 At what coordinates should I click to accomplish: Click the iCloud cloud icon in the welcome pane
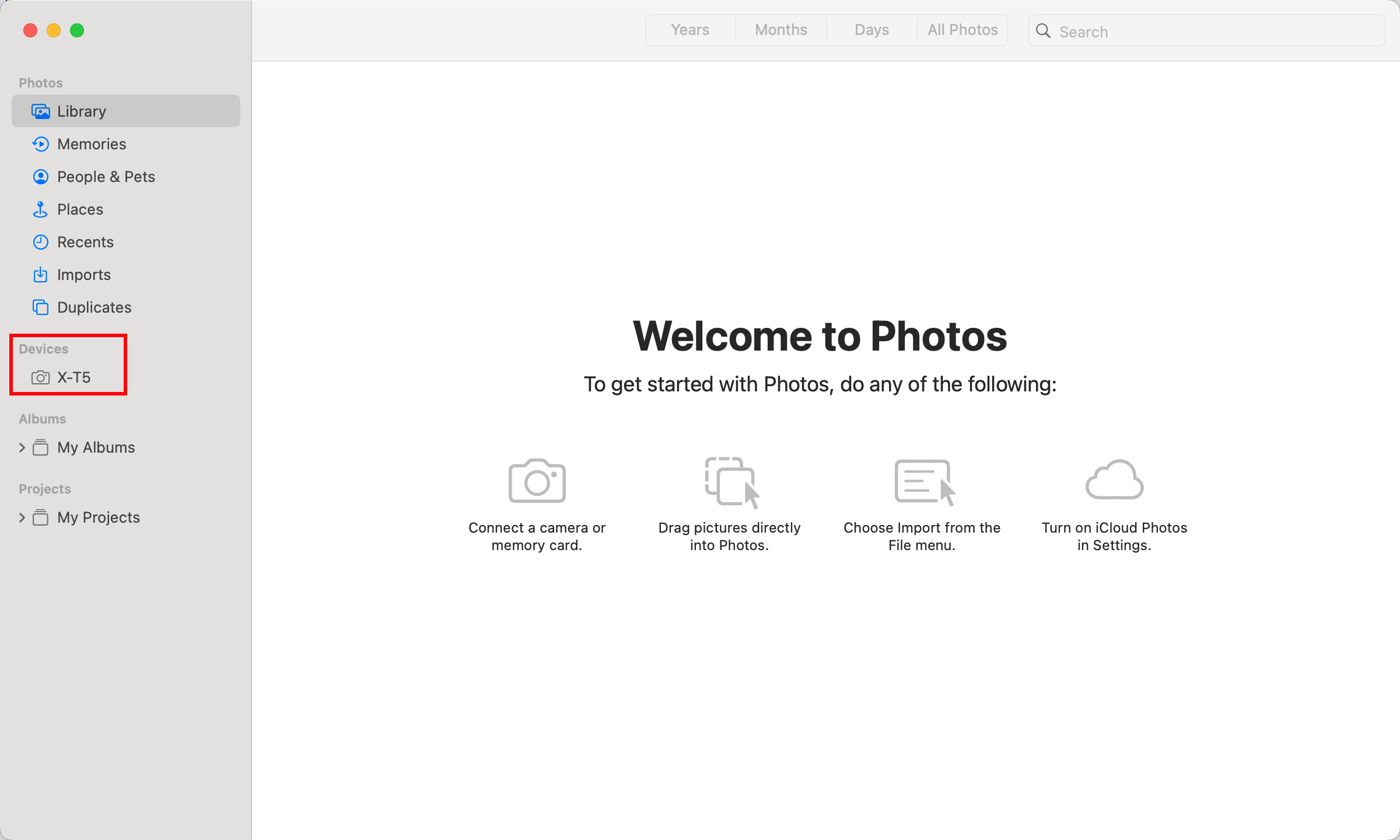[1114, 480]
